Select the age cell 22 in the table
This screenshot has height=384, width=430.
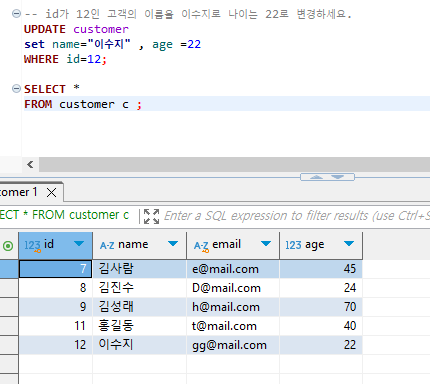tap(321, 345)
